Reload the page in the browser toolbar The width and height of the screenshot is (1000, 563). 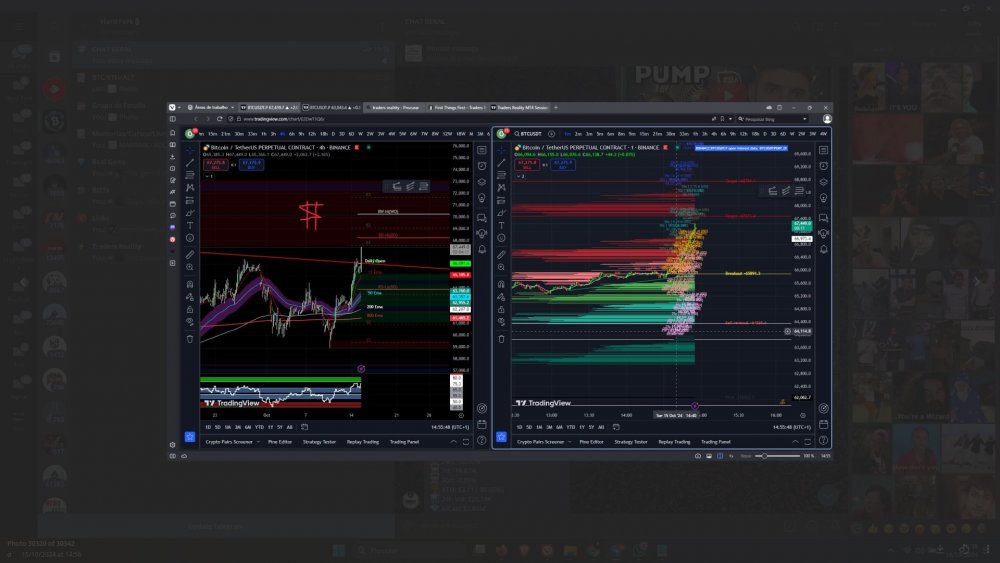219,119
